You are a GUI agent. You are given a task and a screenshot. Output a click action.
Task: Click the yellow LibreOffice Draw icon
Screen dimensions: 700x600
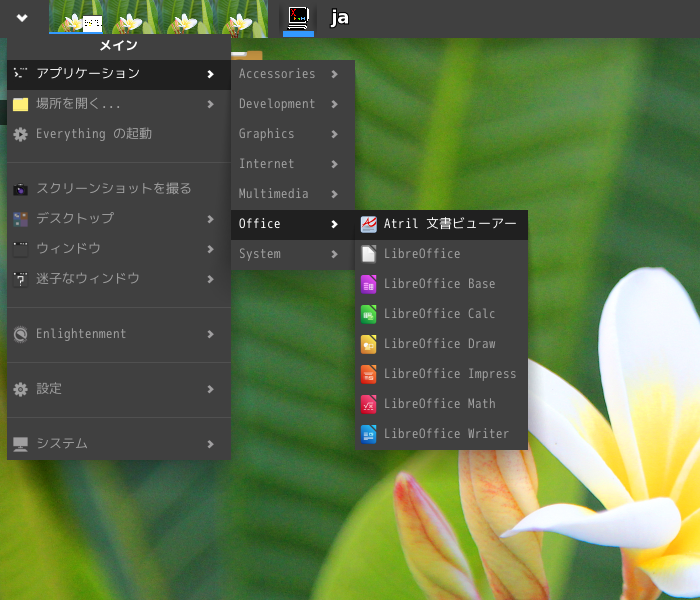[368, 344]
